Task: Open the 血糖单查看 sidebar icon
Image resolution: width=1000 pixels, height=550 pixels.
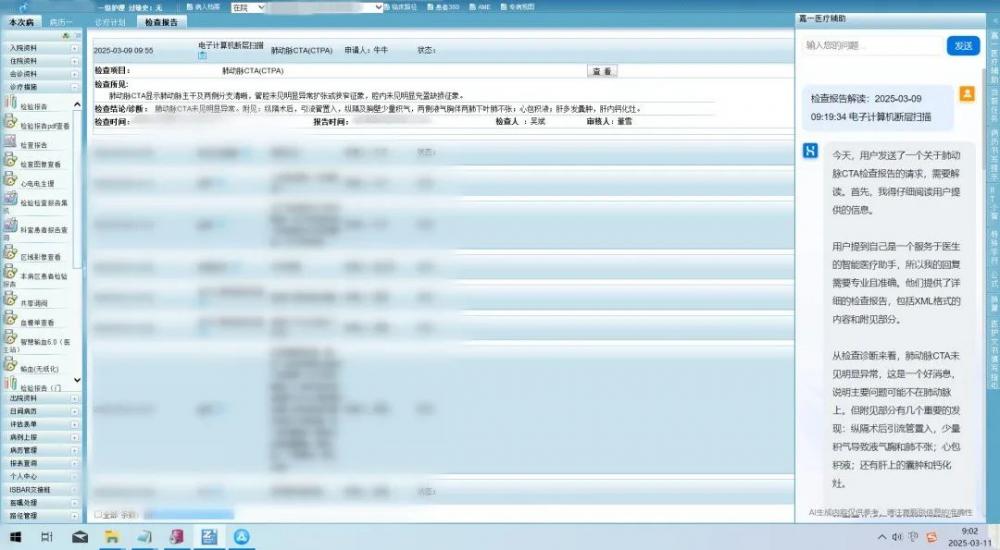Action: click(11, 318)
